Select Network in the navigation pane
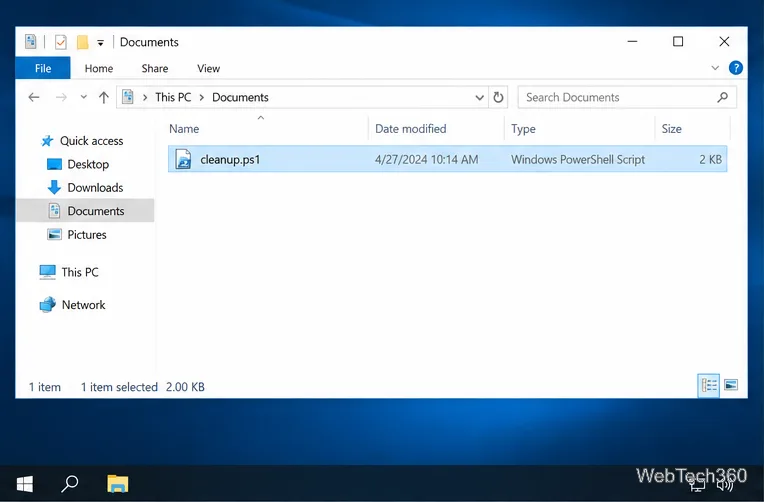The image size is (764, 502). pyautogui.click(x=83, y=305)
